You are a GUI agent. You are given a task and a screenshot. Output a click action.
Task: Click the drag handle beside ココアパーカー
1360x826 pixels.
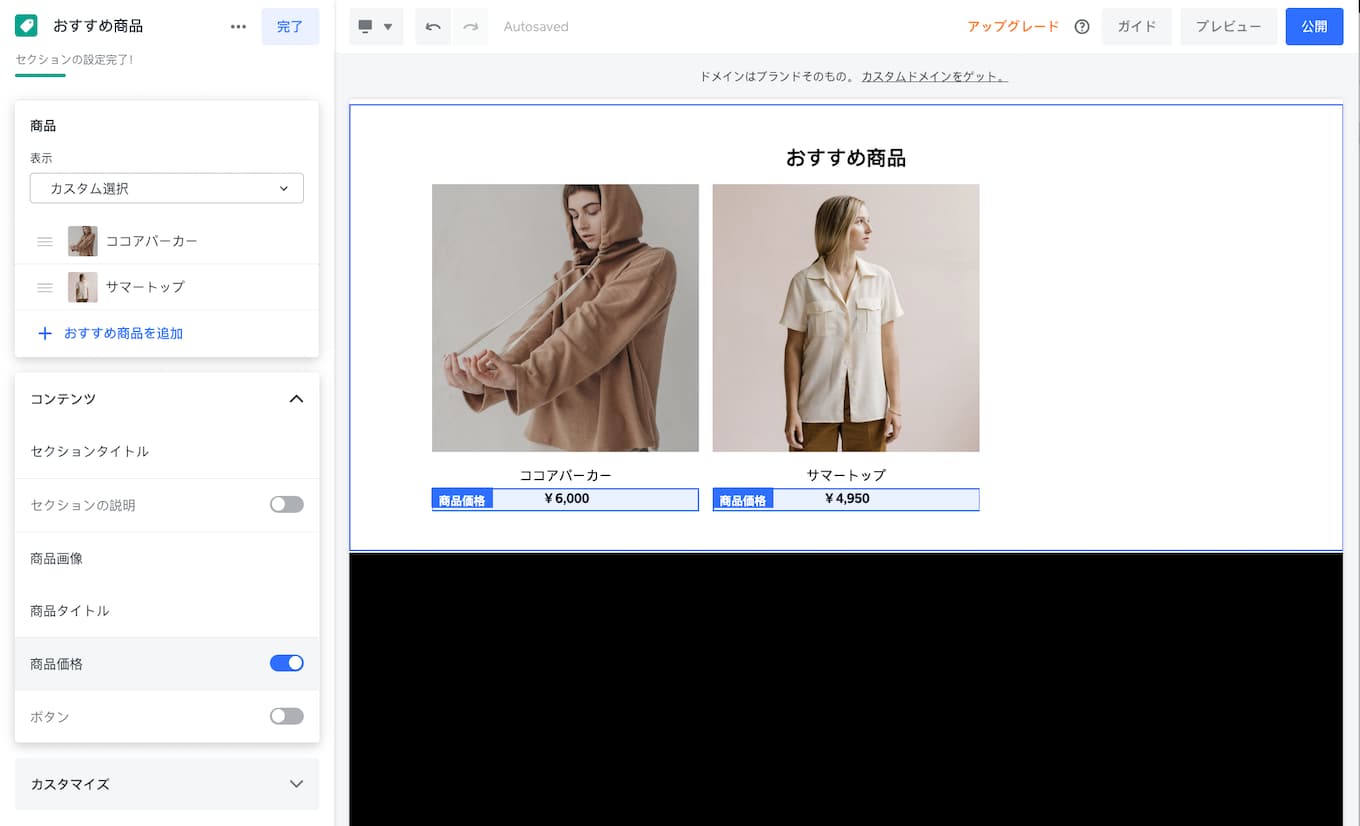45,241
